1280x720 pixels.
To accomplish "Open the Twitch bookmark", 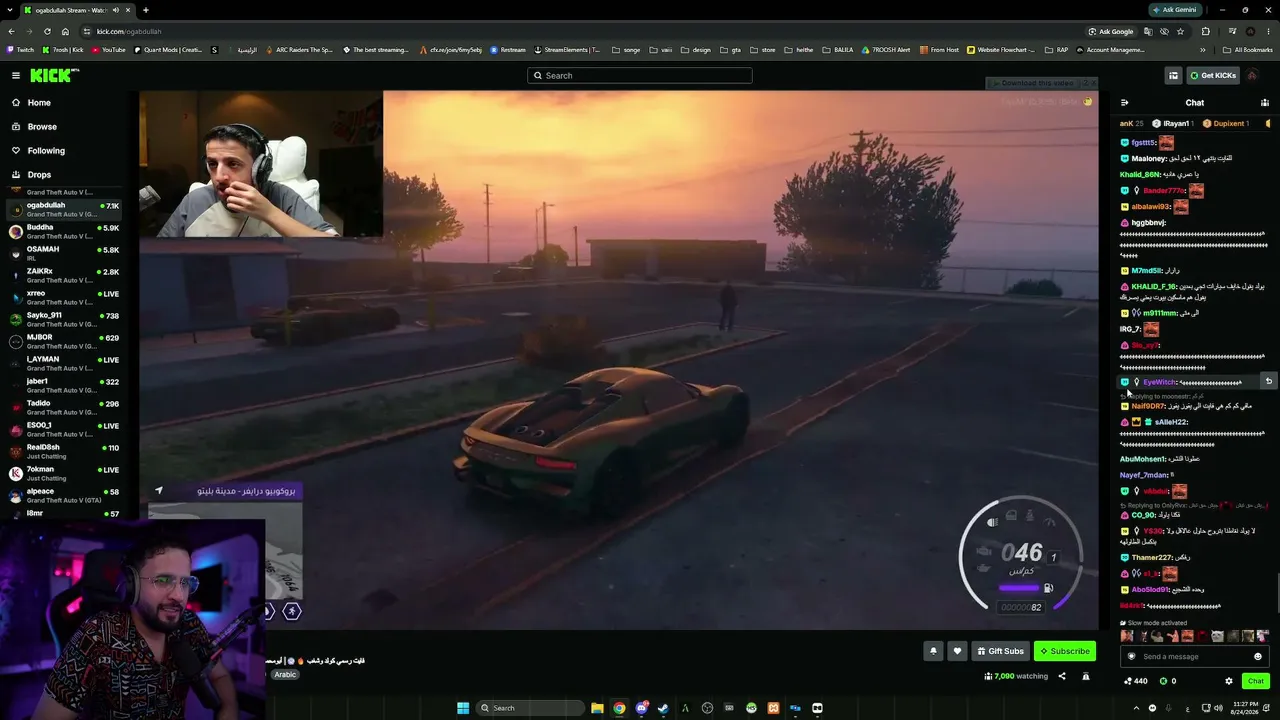I will tap(20, 50).
